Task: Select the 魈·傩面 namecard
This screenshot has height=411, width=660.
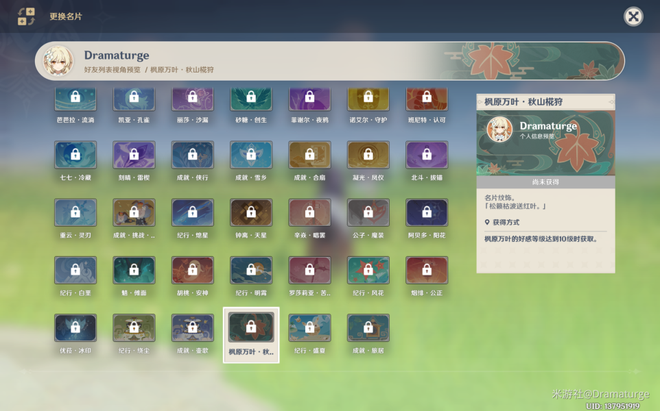Action: (x=134, y=270)
